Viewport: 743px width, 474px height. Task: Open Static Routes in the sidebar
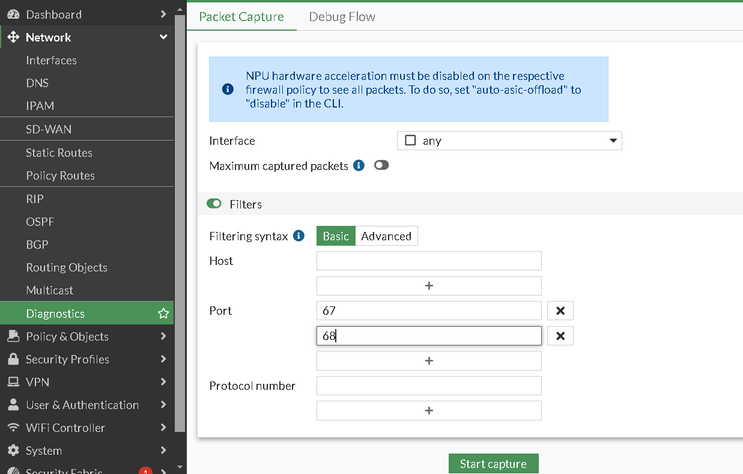pyautogui.click(x=59, y=153)
